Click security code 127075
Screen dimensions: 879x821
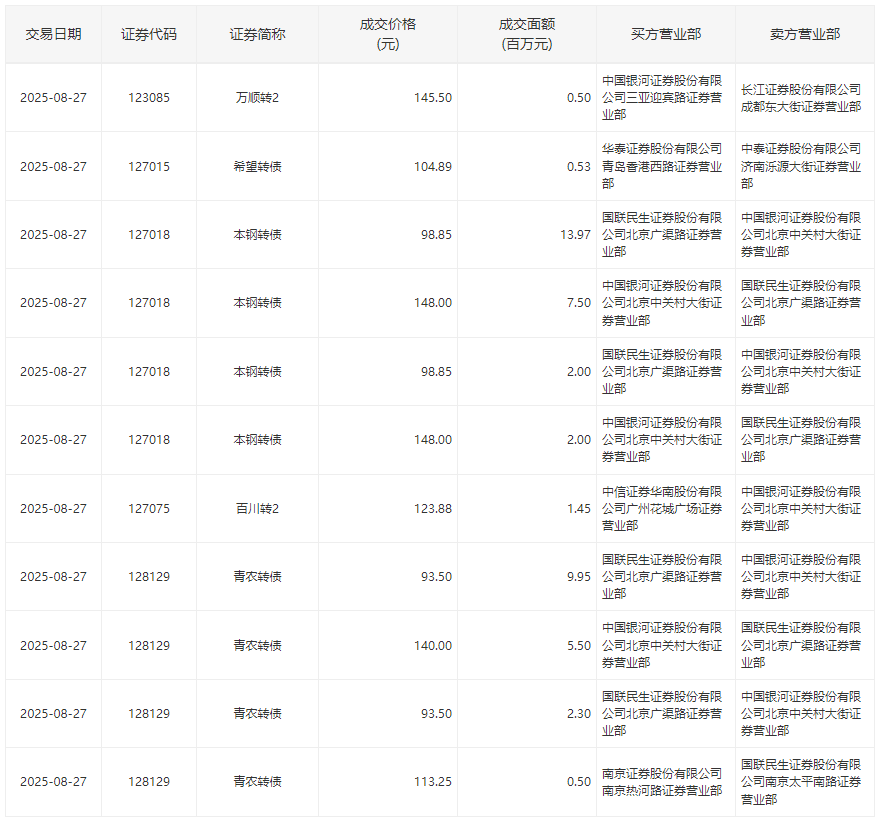point(149,508)
